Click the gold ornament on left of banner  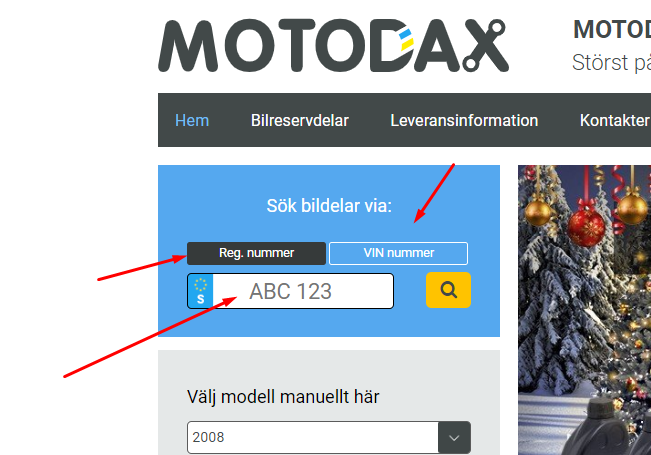[538, 212]
